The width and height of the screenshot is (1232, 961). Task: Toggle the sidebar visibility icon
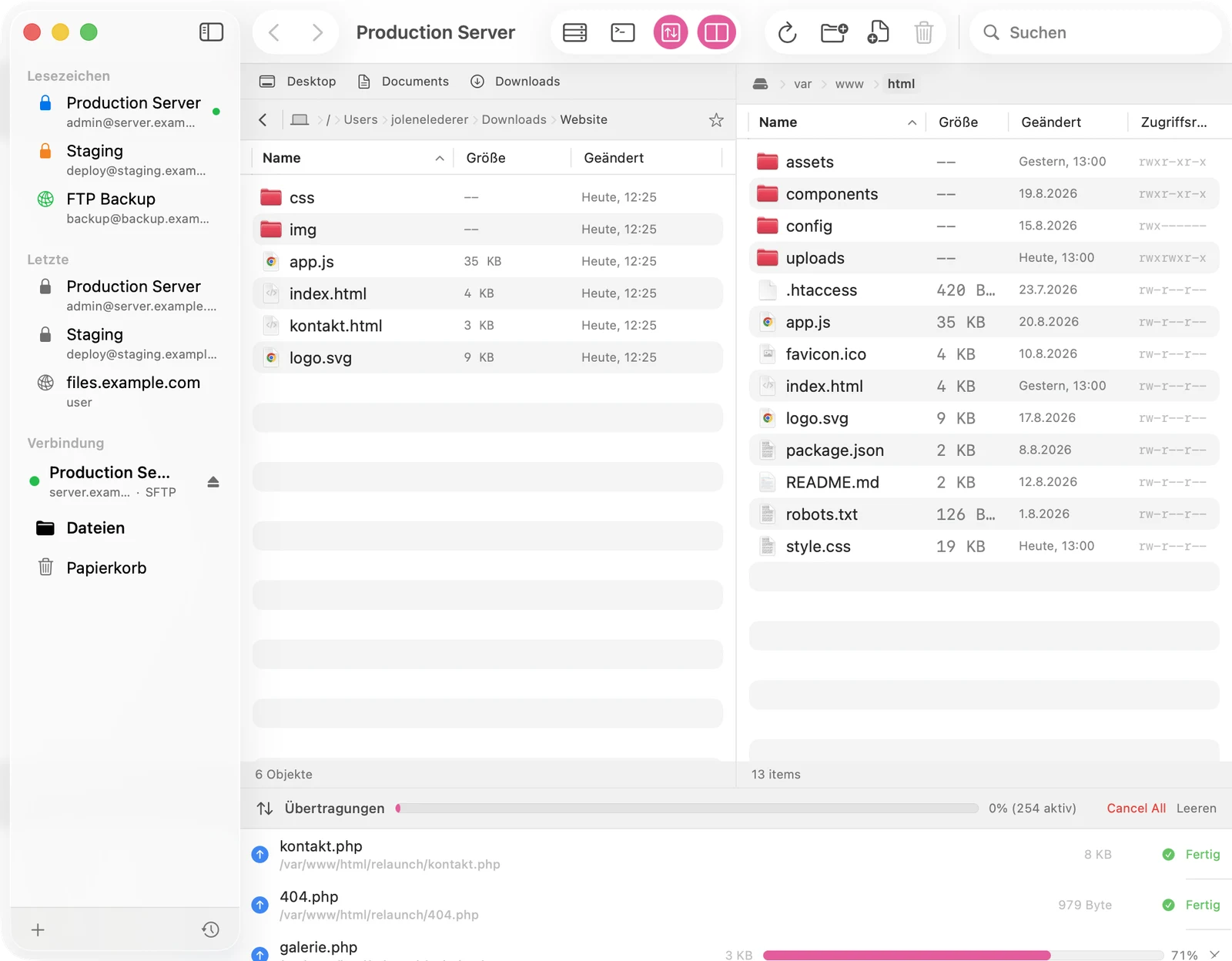click(211, 32)
